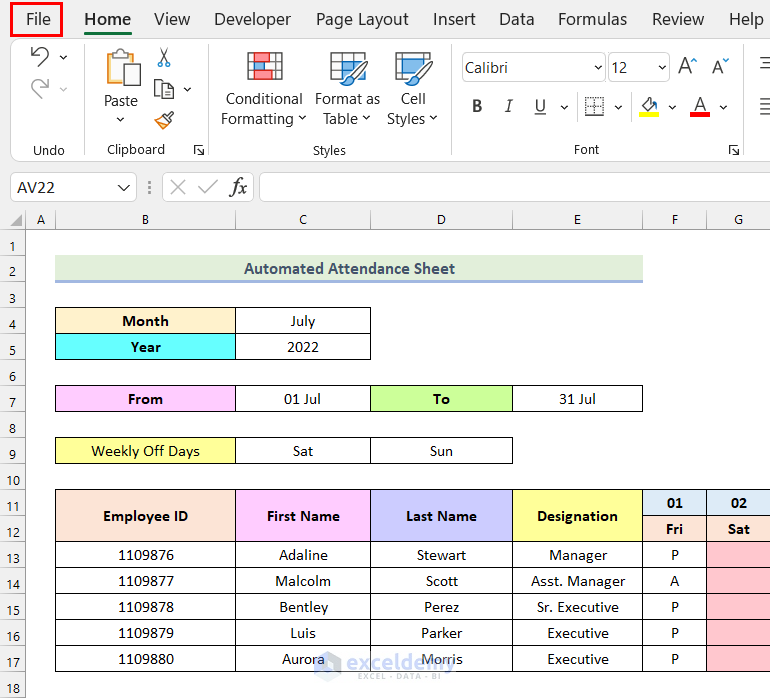Select the Automated Attendance Sheet title
Image resolution: width=770 pixels, height=698 pixels.
pos(349,268)
